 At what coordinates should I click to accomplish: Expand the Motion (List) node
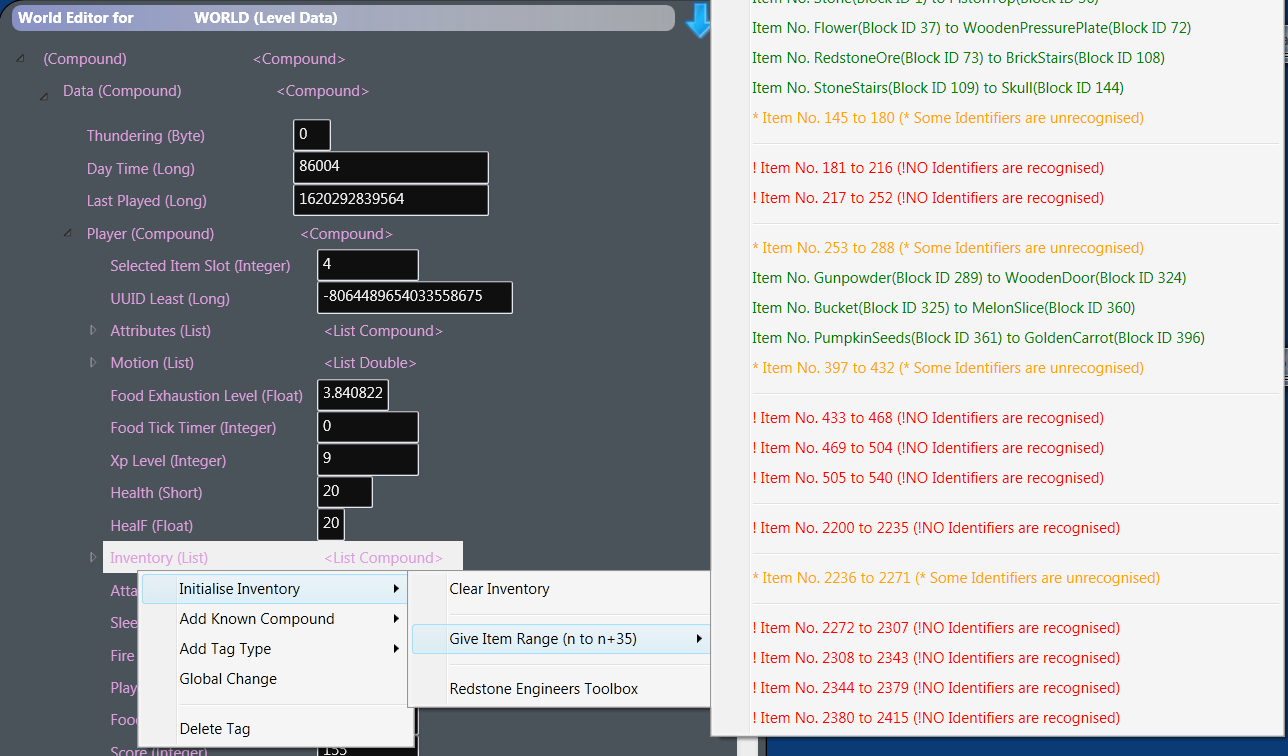tap(93, 362)
